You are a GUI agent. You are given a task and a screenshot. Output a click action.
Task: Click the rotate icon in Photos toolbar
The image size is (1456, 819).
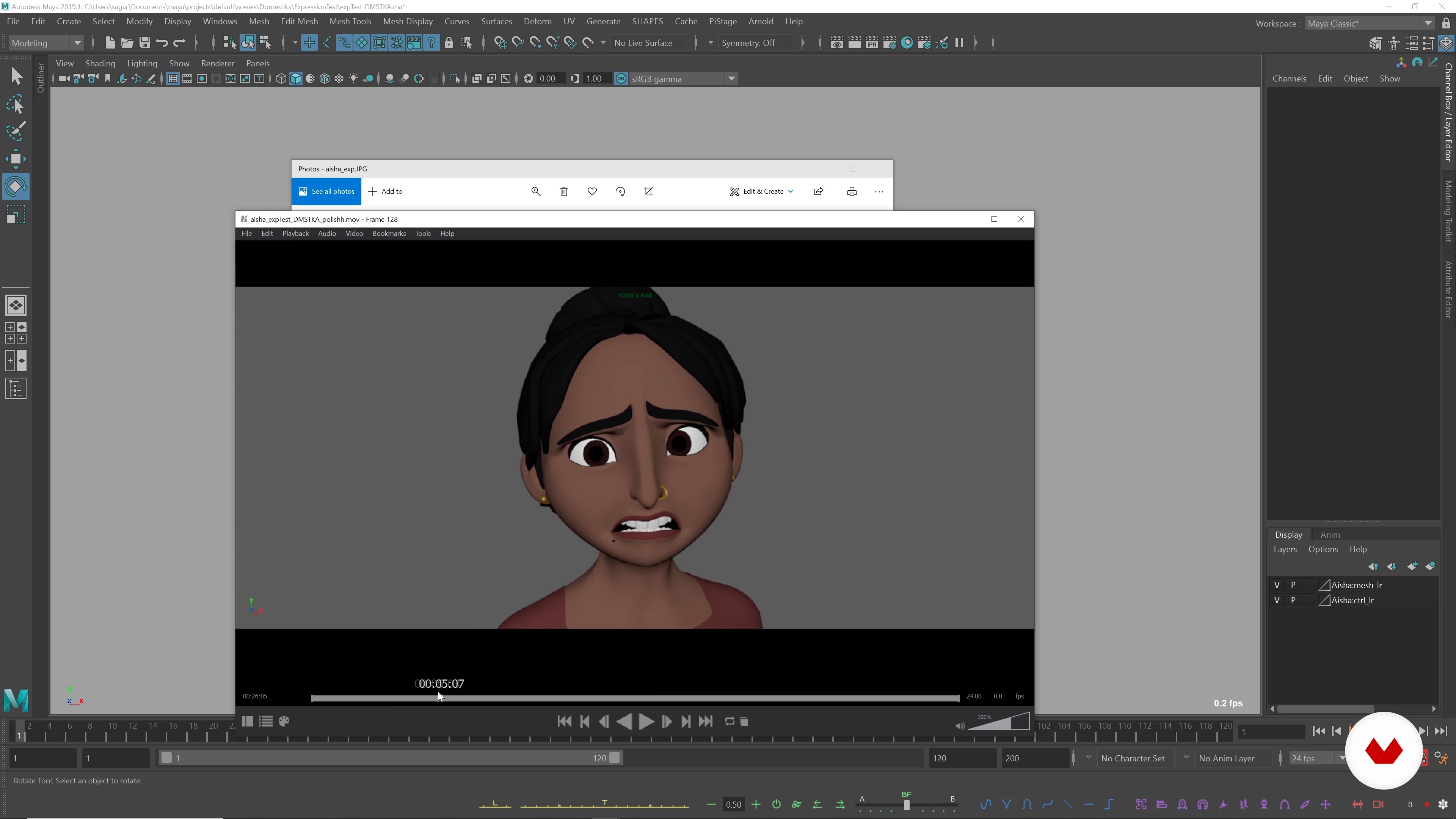pyautogui.click(x=620, y=191)
